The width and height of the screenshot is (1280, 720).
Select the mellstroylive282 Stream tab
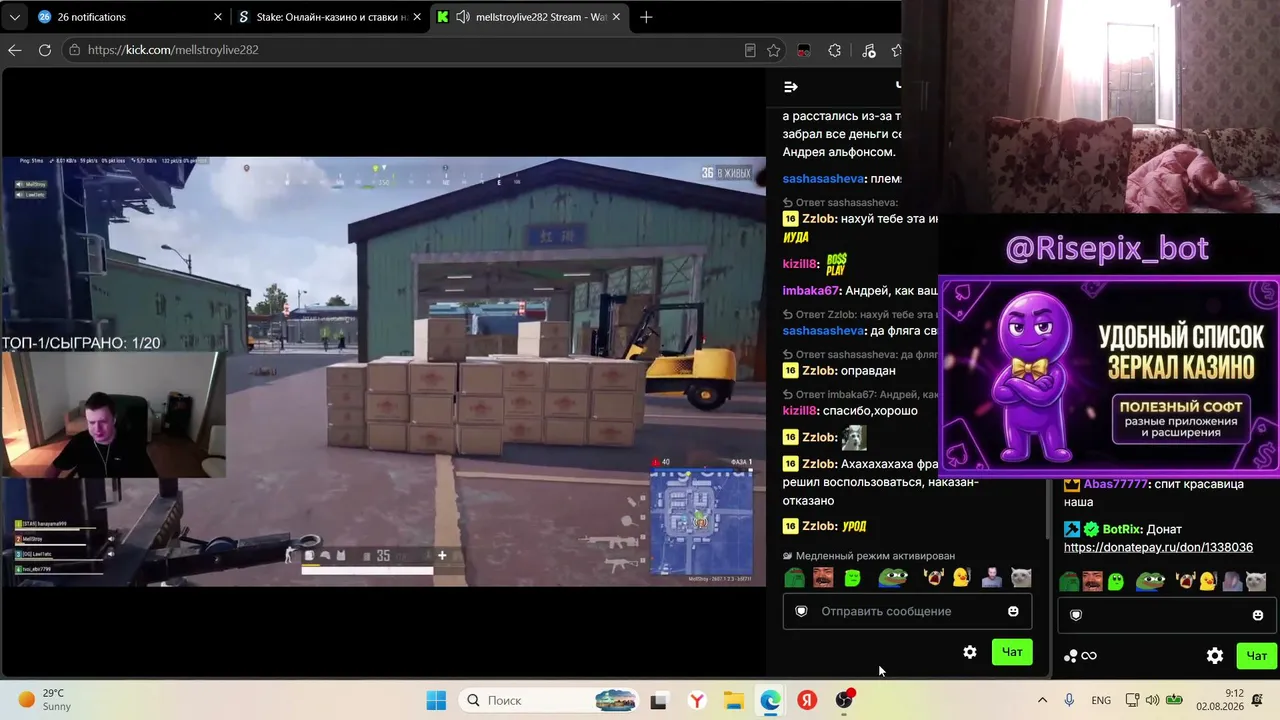tap(530, 17)
